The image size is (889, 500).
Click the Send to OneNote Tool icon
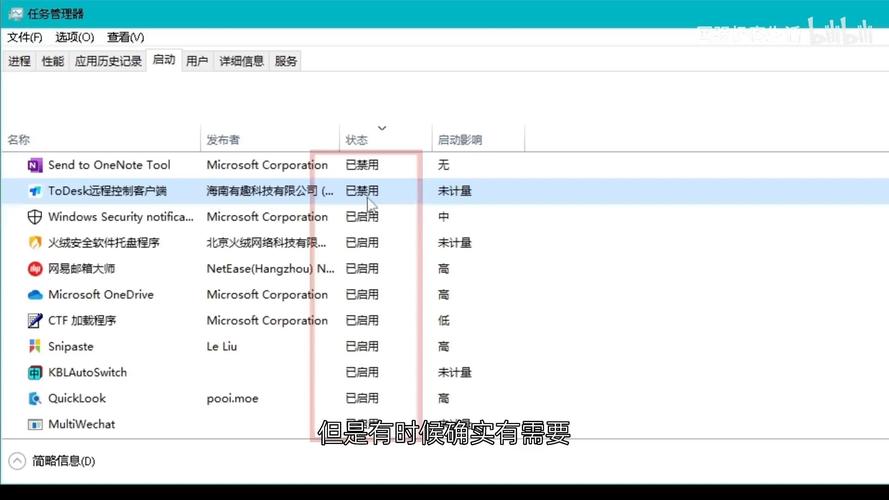(x=35, y=165)
